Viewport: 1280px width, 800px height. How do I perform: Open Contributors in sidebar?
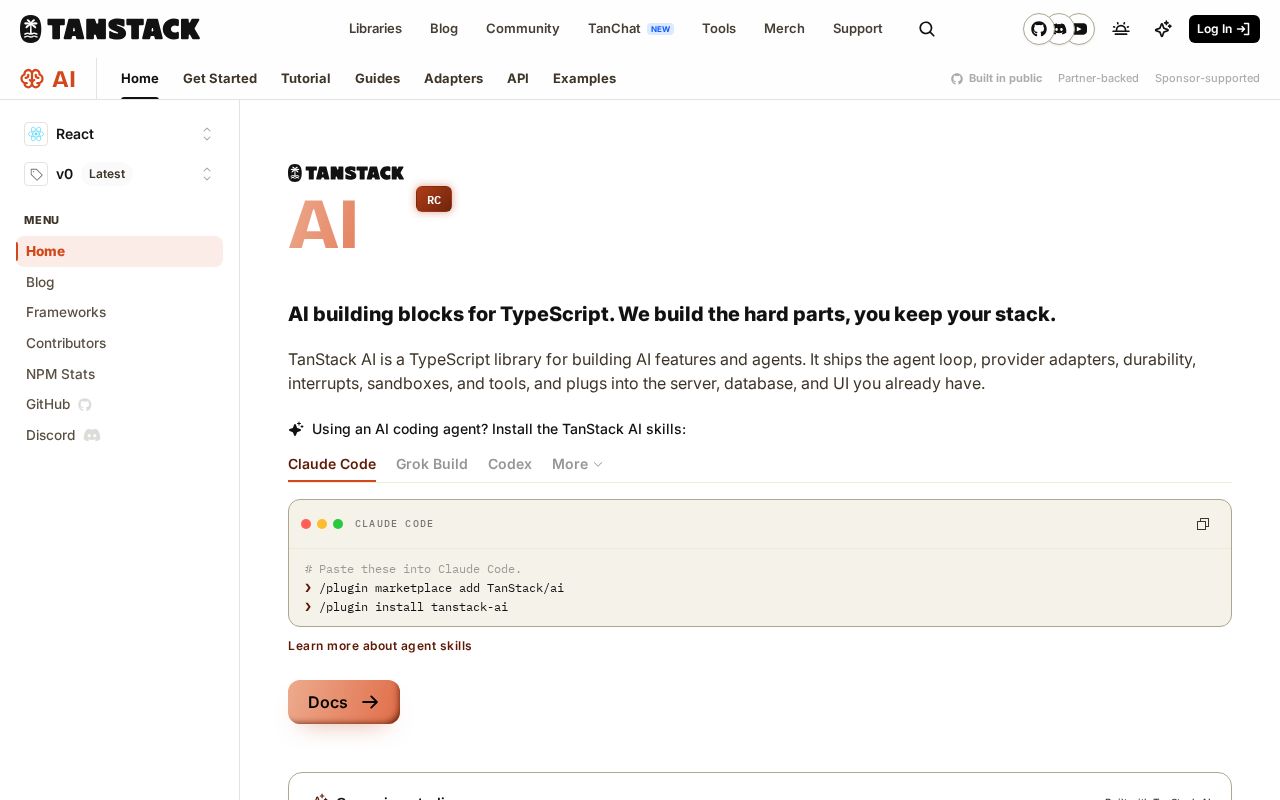(x=119, y=343)
